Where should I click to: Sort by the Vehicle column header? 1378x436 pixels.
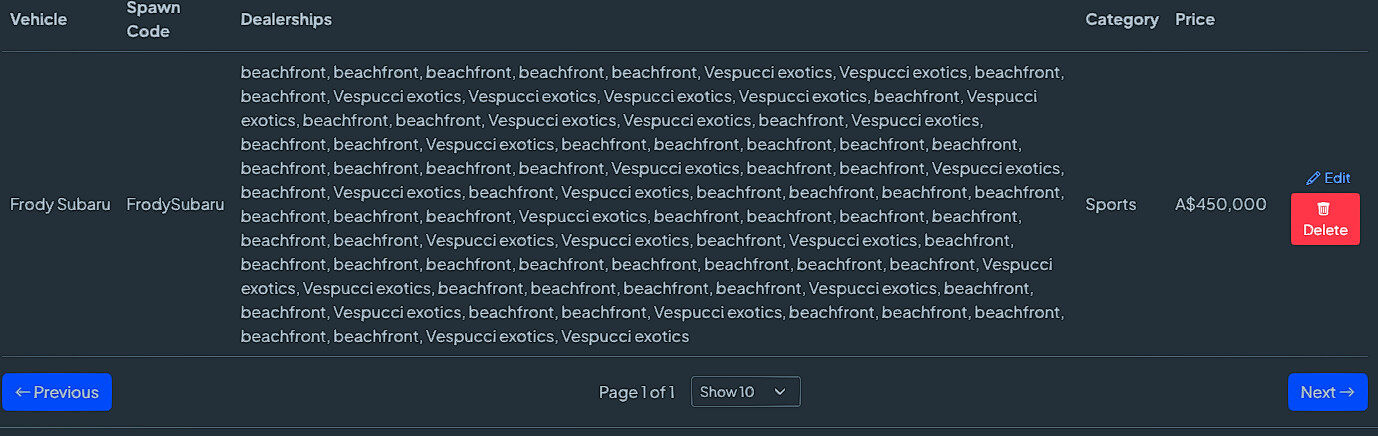(x=39, y=19)
